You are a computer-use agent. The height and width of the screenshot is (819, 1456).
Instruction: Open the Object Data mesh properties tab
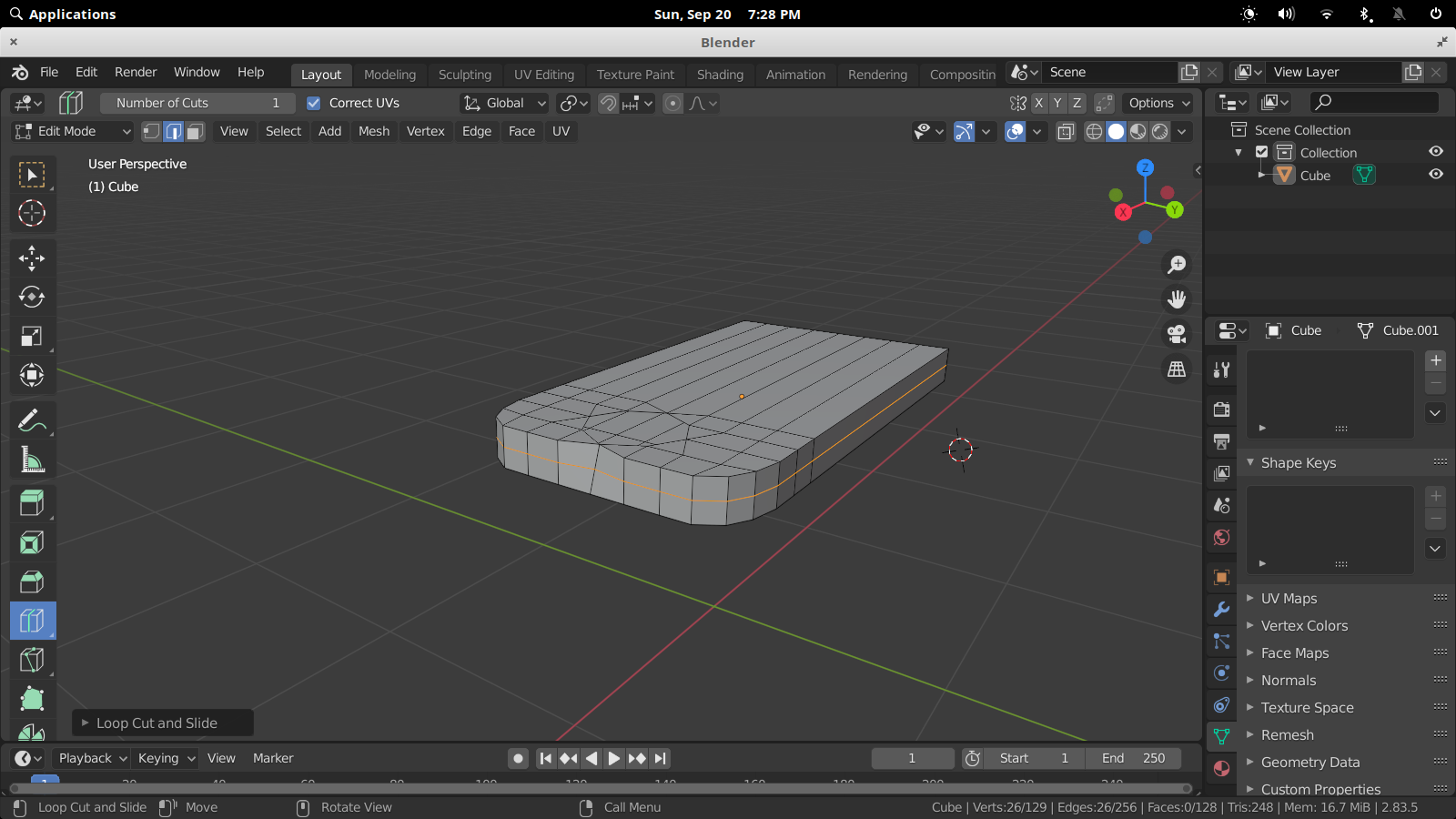pos(1222,736)
